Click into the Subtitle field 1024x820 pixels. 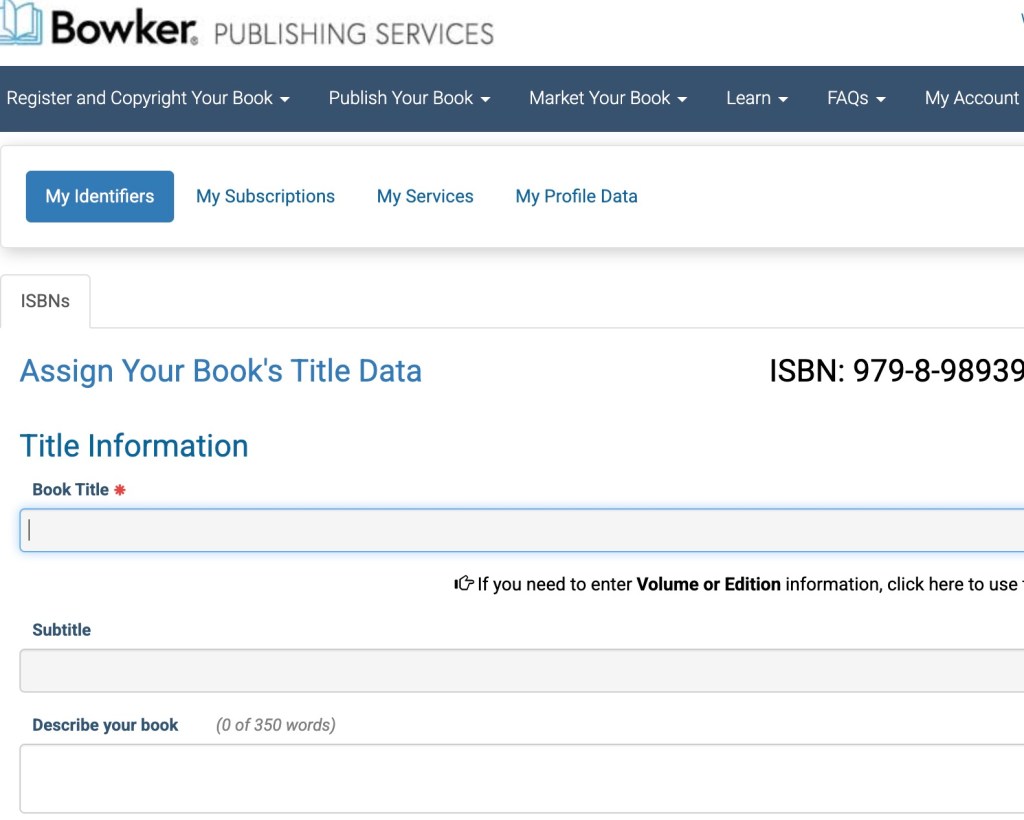click(x=520, y=670)
